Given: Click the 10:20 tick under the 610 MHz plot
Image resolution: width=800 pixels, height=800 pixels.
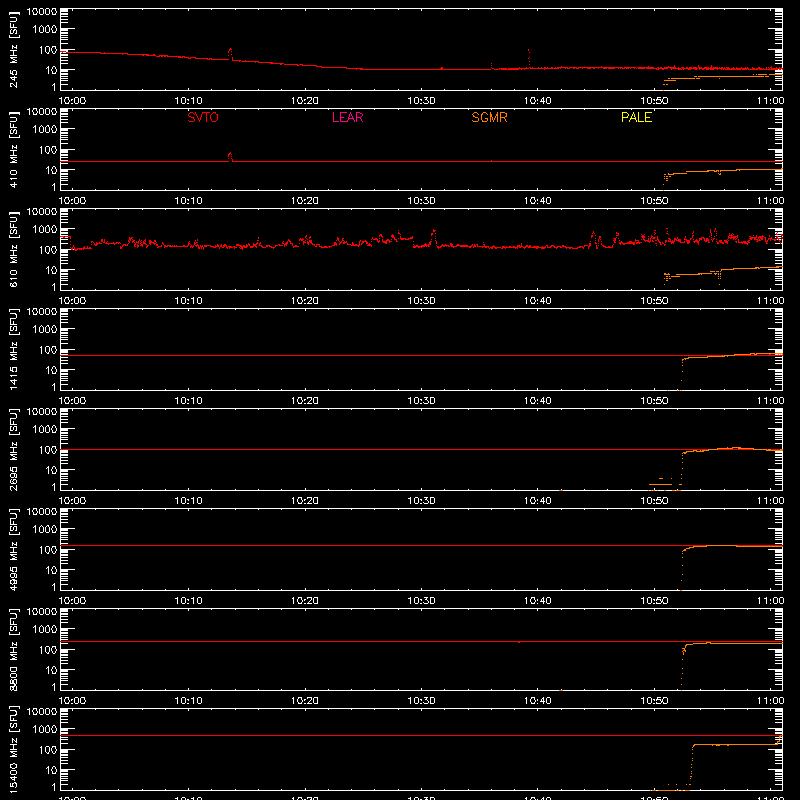Looking at the screenshot, I should pyautogui.click(x=305, y=301).
